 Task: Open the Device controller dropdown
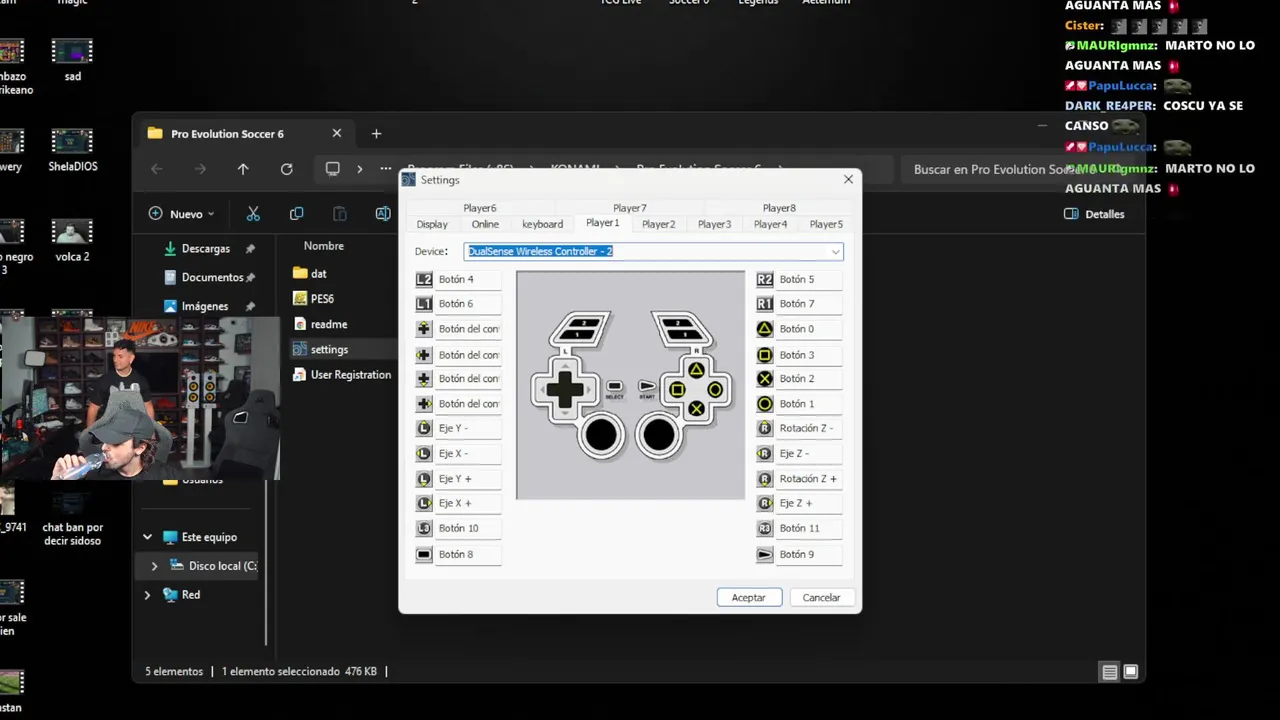[x=835, y=252]
